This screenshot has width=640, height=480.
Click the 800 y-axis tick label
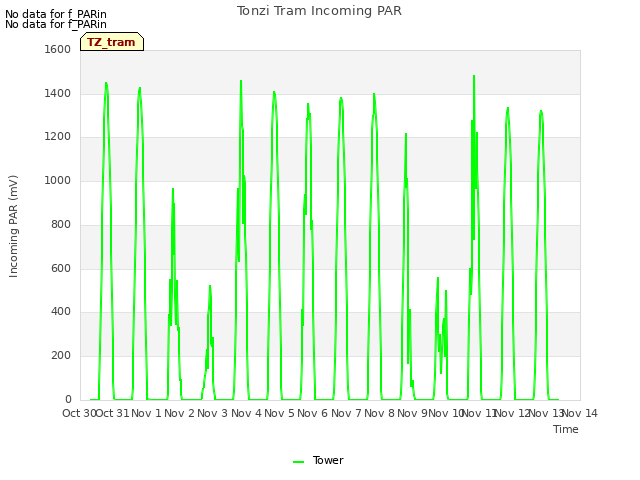point(61,224)
